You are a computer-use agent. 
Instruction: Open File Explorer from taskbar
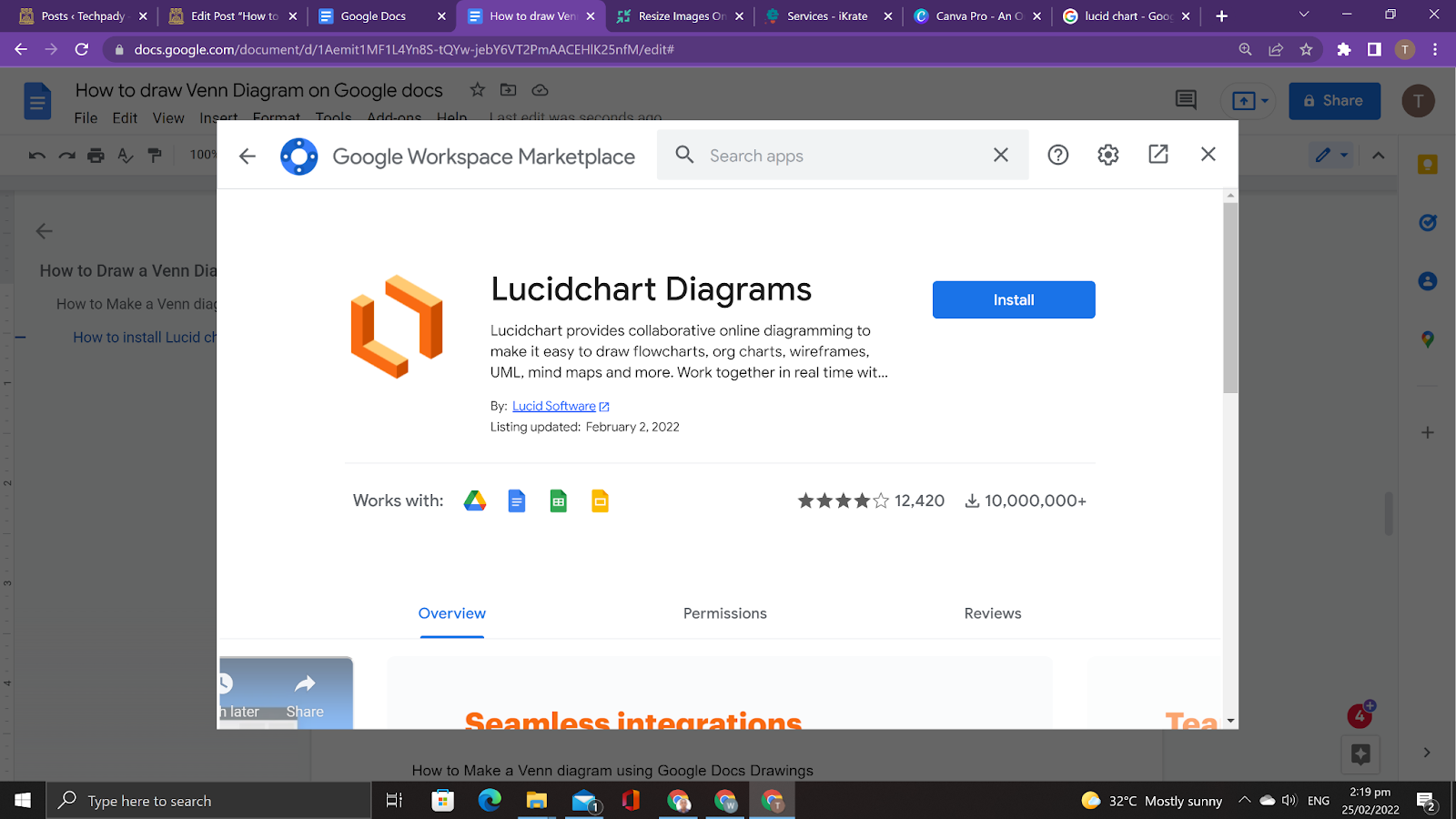click(536, 801)
